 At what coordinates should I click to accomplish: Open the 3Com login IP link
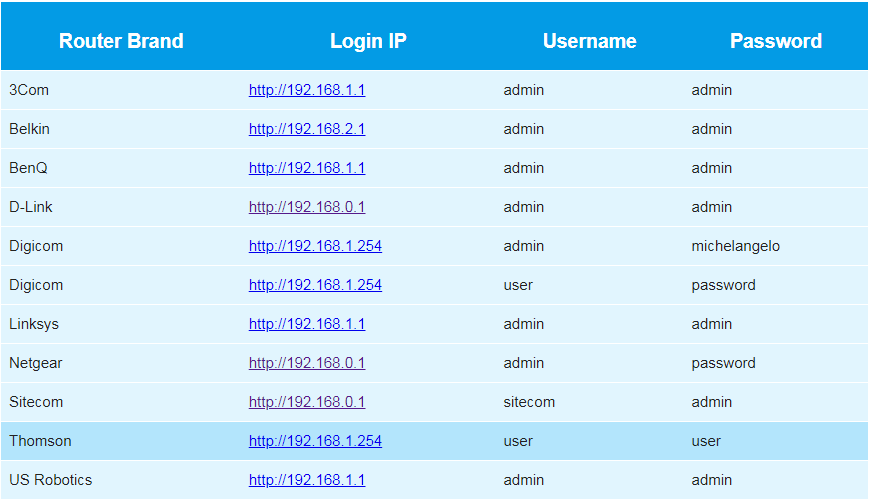click(307, 90)
